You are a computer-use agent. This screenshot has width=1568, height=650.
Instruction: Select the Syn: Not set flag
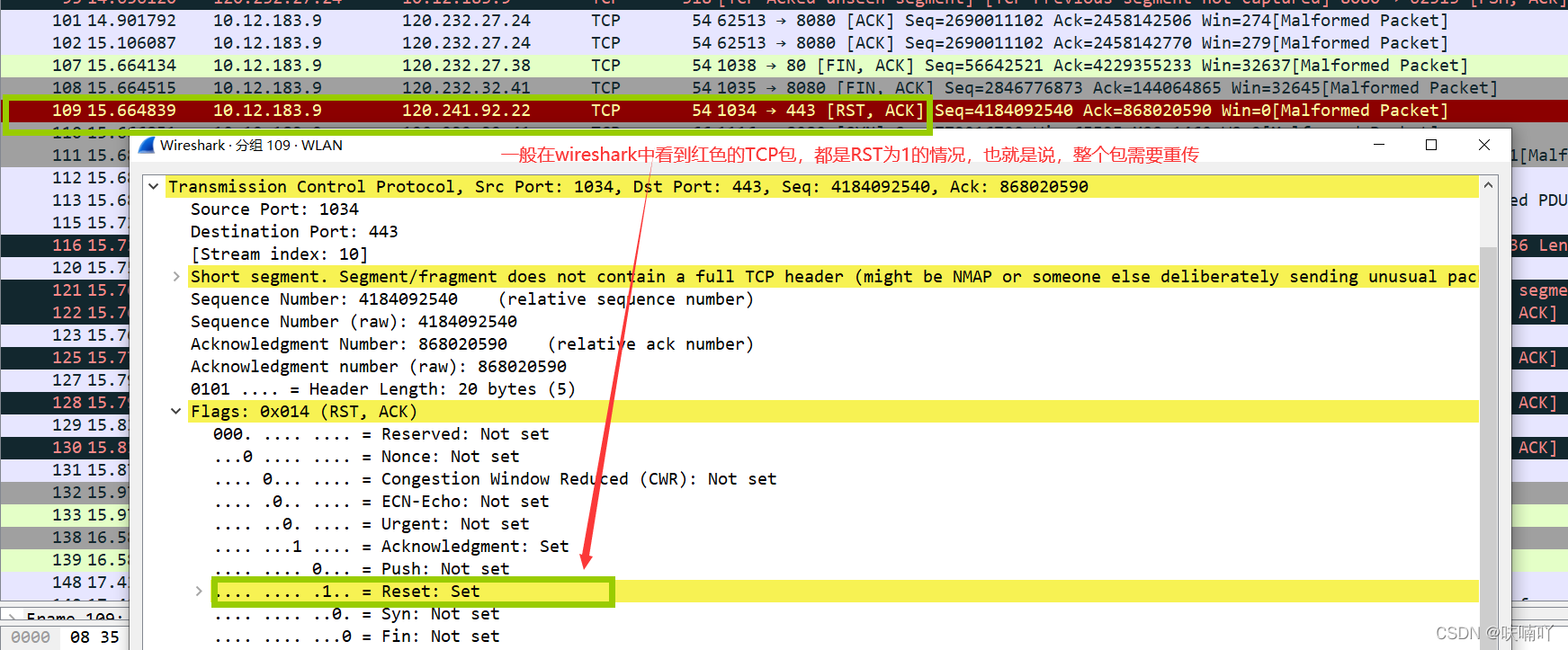pos(356,614)
